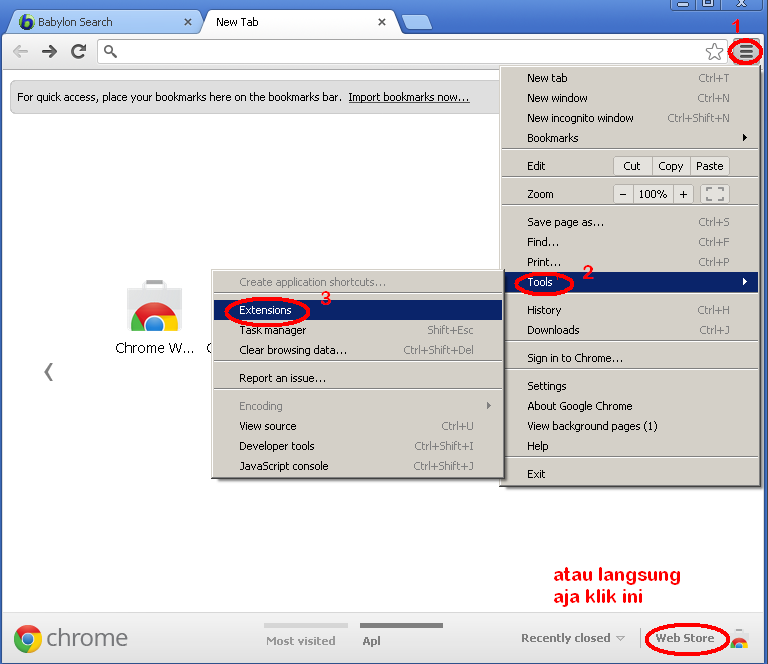Image resolution: width=768 pixels, height=664 pixels.
Task: Select Save page as… menu item
Action: (630, 222)
